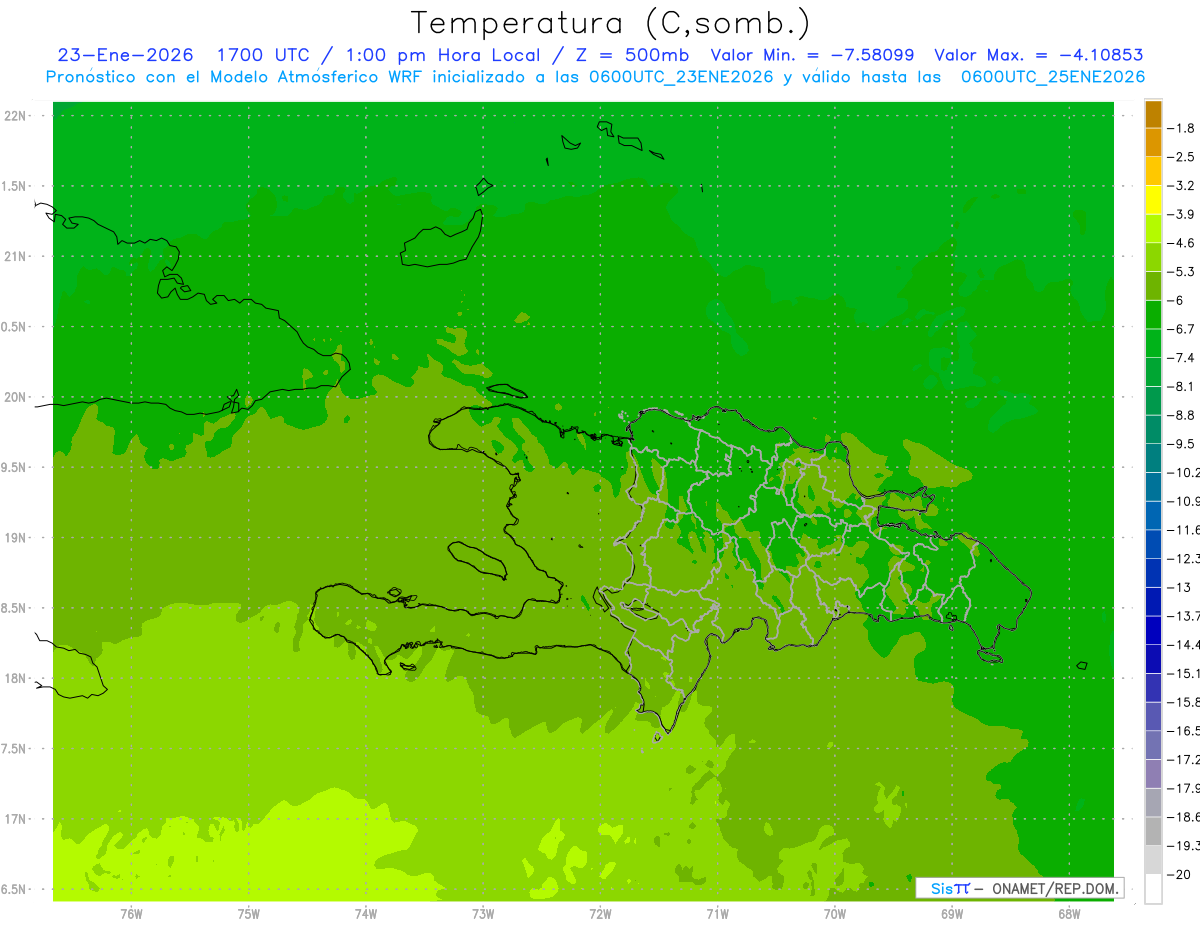Pick the lime swatch between -3.9 and -4.6

(x=1153, y=229)
